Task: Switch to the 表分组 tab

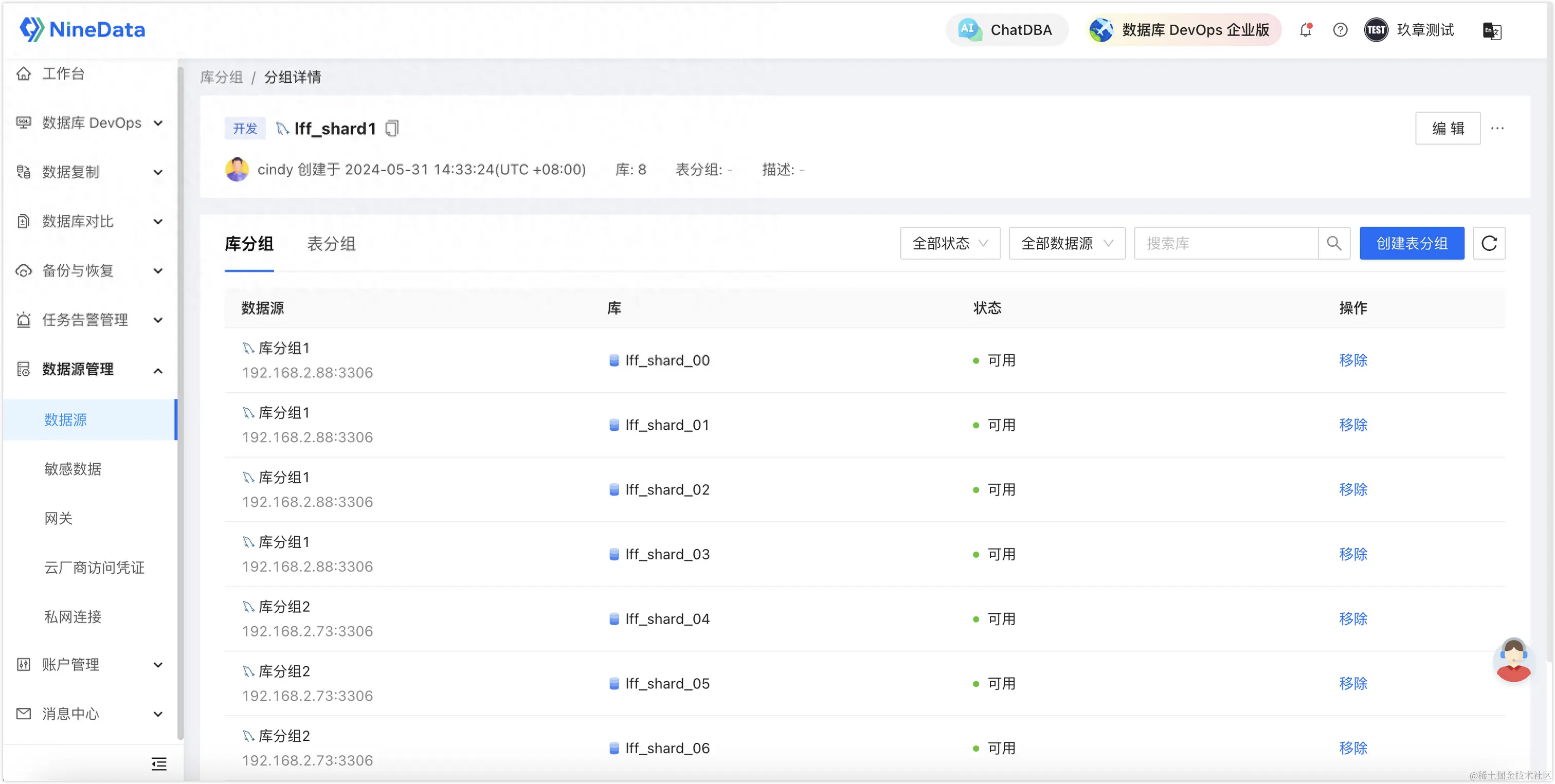Action: [x=331, y=244]
